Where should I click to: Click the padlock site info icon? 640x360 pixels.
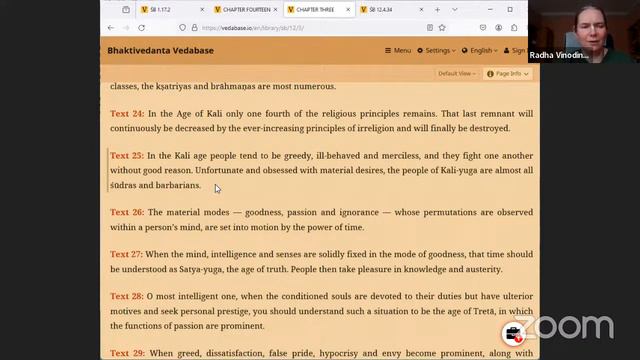pos(195,28)
